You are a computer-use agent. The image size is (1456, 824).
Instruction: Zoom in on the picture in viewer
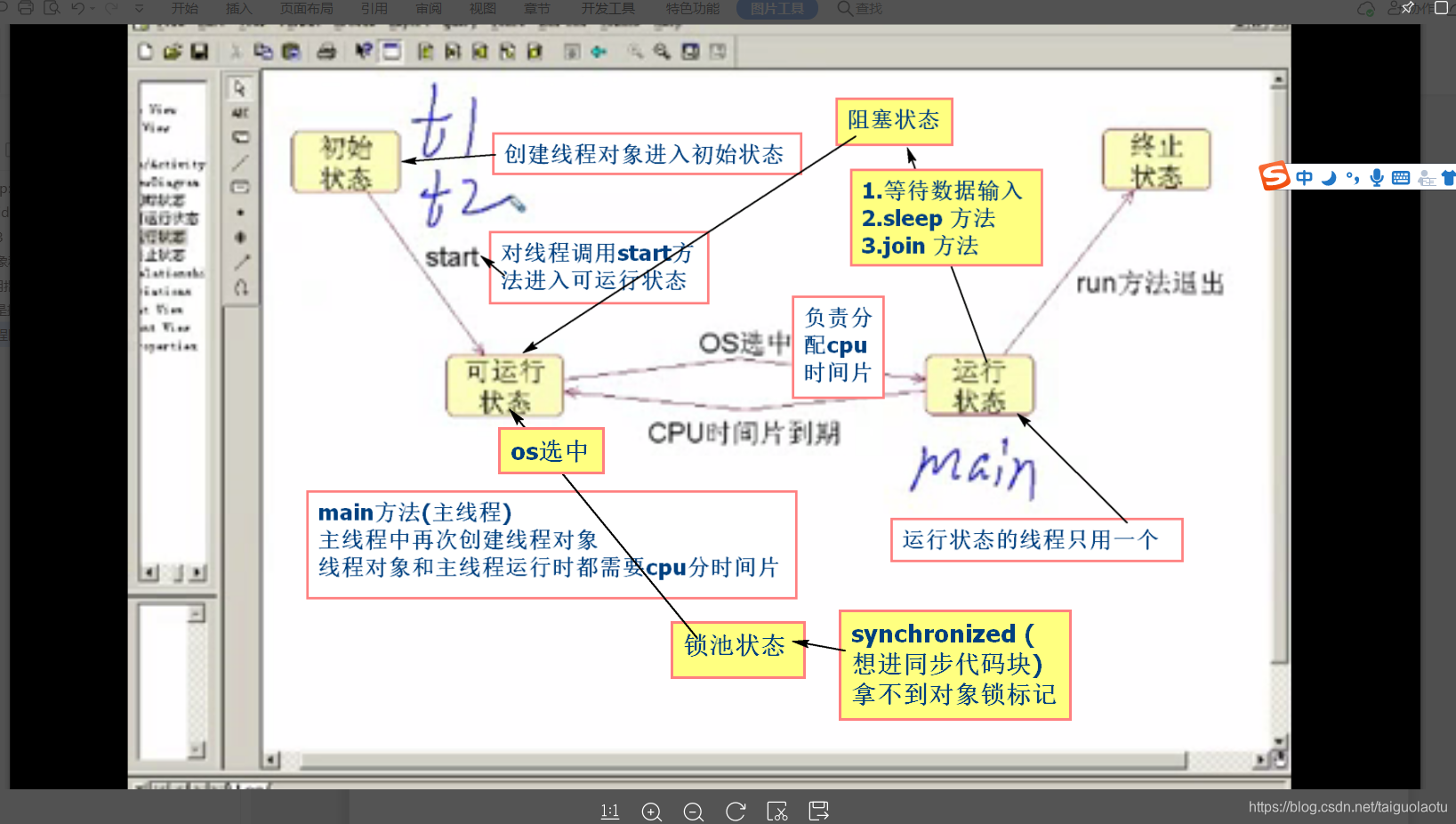pyautogui.click(x=651, y=811)
